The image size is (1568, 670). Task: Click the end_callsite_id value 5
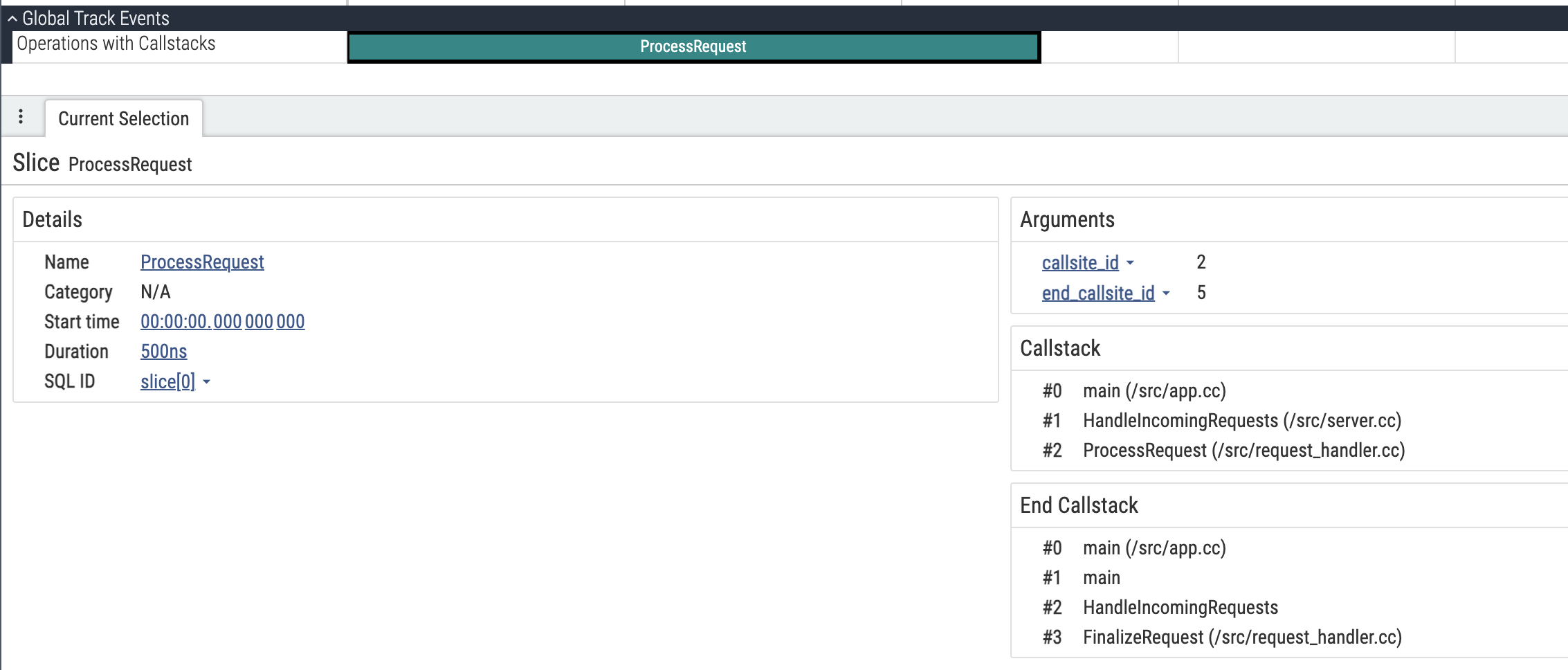click(1200, 293)
